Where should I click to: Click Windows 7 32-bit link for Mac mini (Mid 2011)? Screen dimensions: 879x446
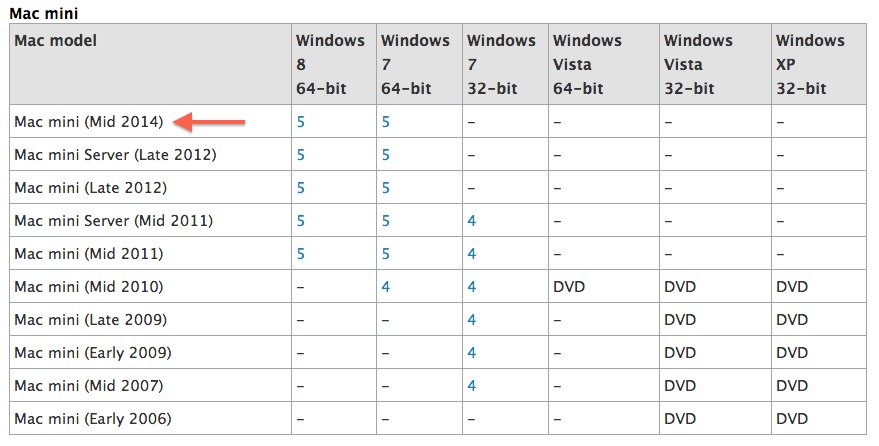pos(471,254)
